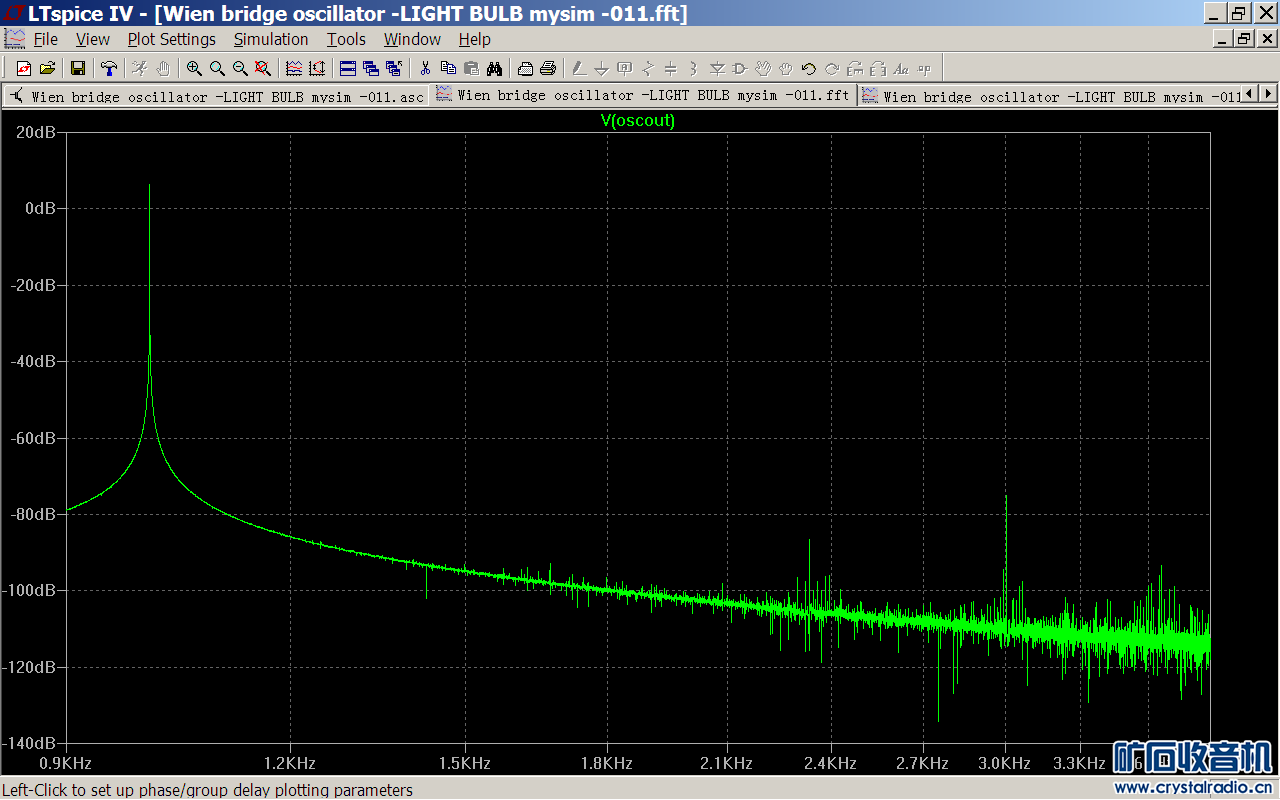Print the plot with the printer icon

(x=548, y=68)
